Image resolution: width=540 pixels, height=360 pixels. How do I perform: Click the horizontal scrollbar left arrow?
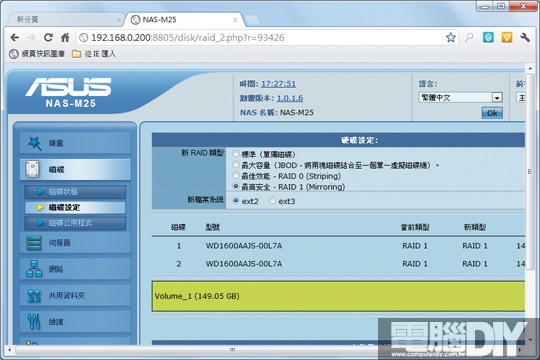(x=10, y=350)
